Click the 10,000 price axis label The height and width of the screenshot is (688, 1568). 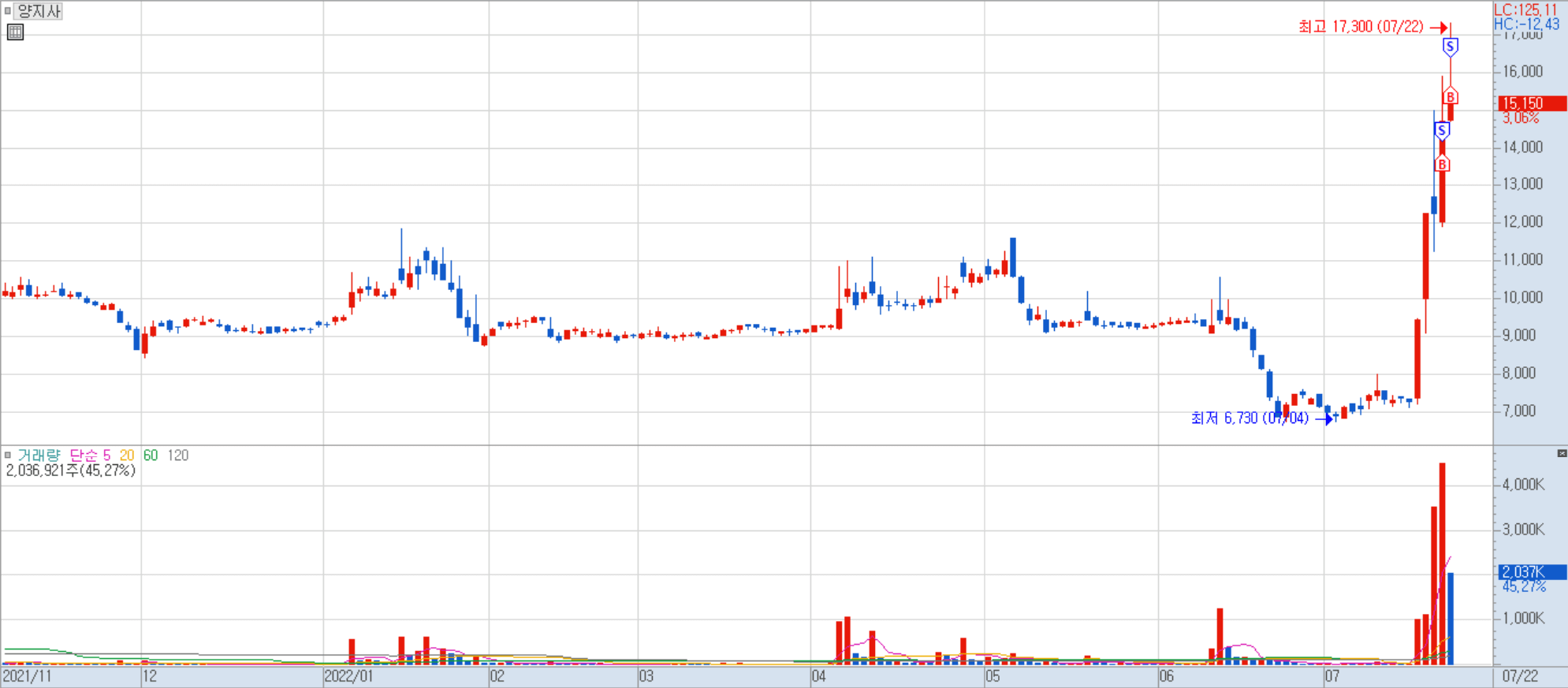[1522, 298]
